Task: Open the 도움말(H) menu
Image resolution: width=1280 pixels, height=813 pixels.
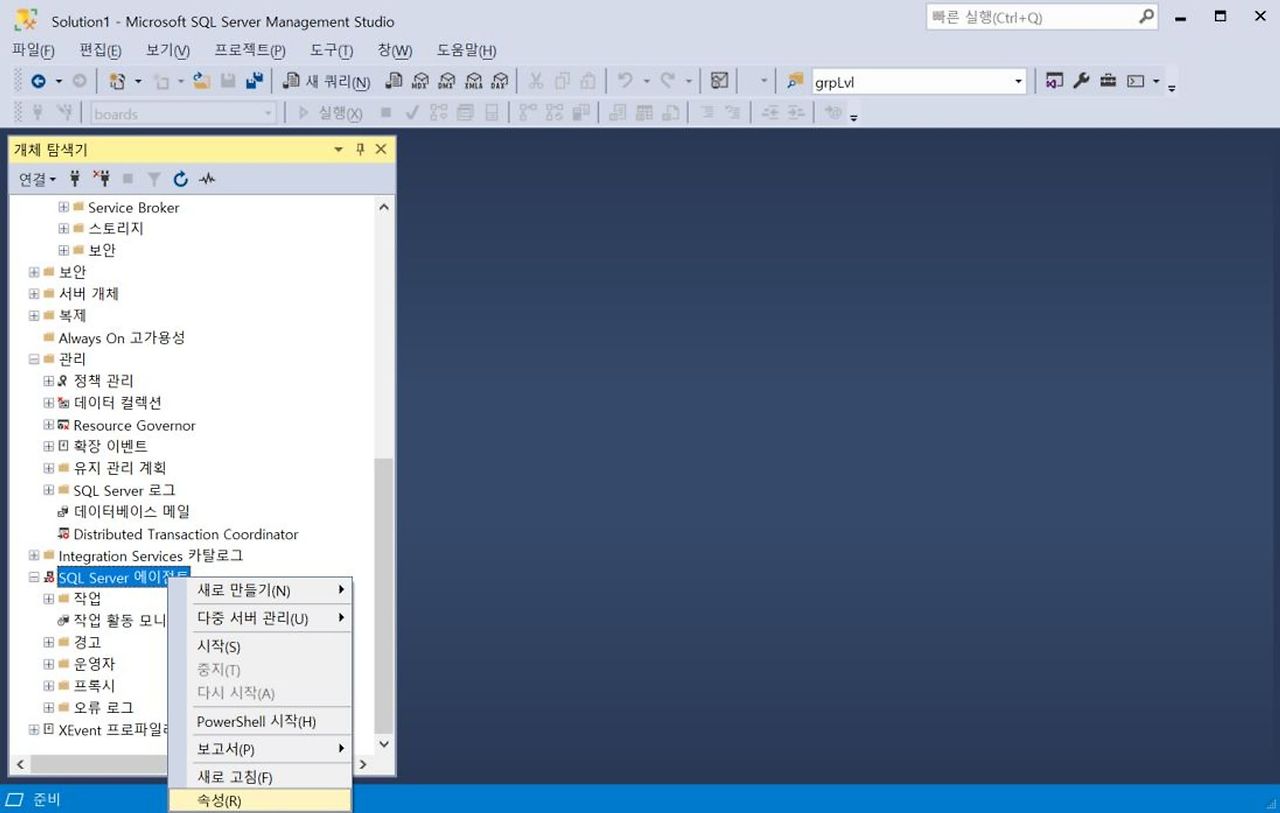Action: tap(467, 51)
